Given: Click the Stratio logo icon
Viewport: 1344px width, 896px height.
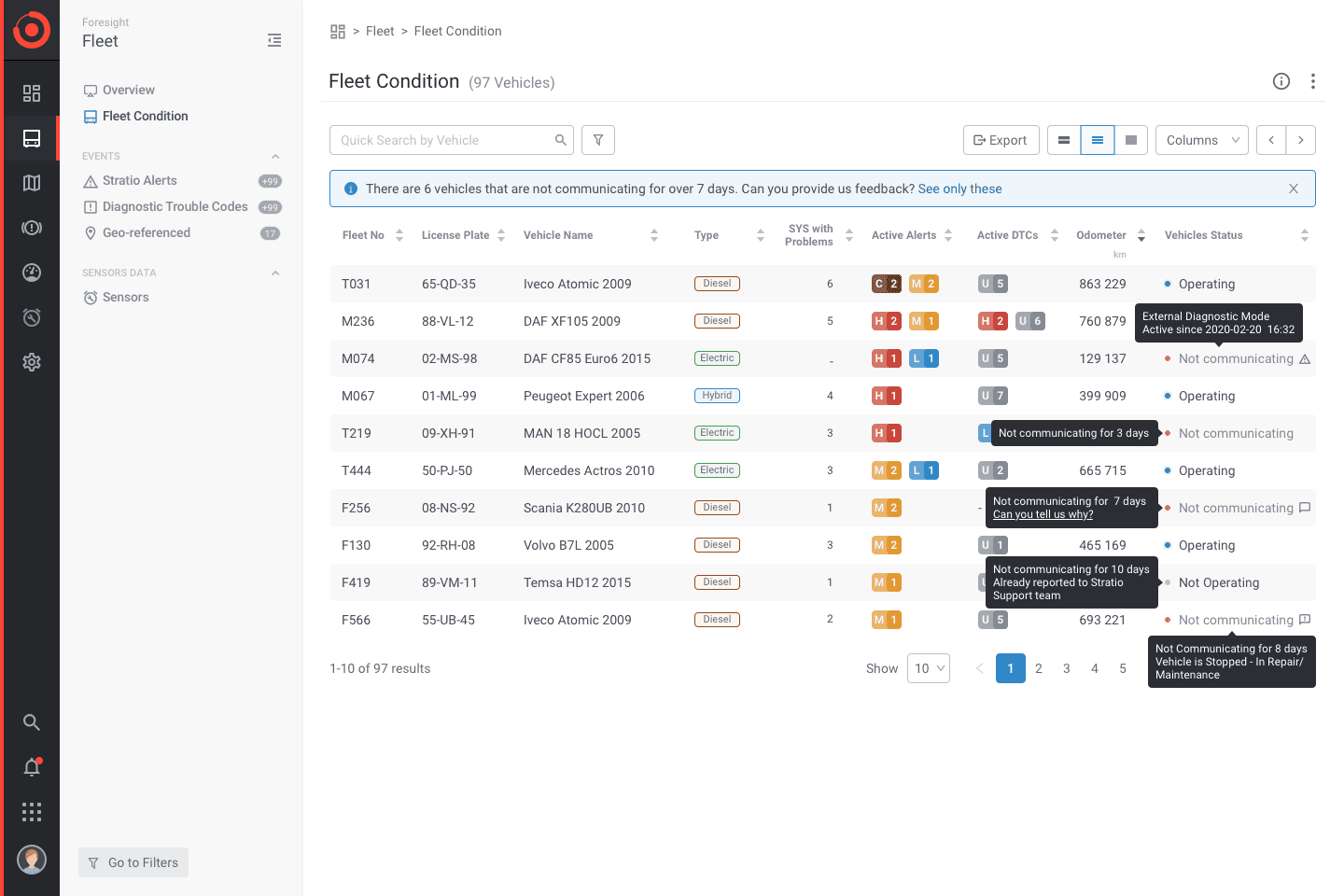Looking at the screenshot, I should (31, 30).
